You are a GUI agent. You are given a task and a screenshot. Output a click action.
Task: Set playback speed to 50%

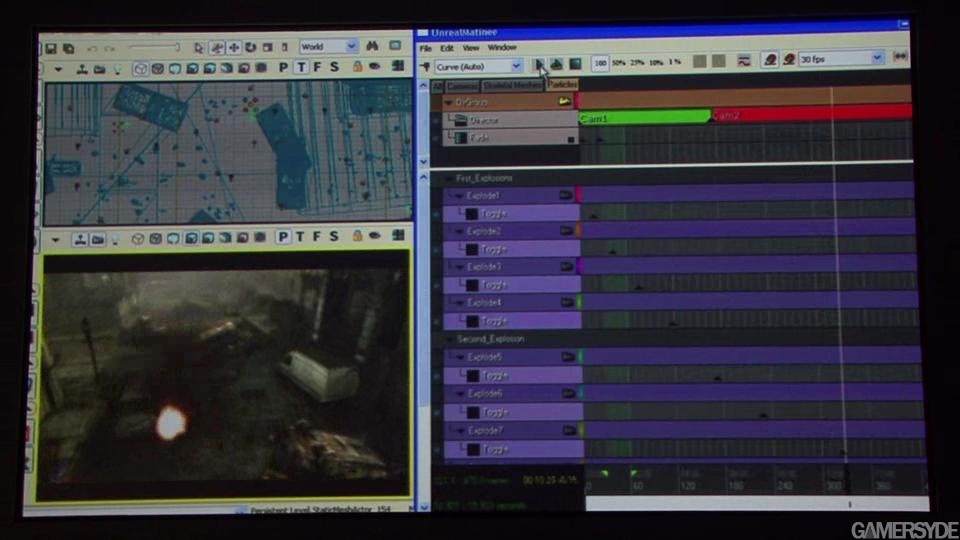(x=619, y=62)
